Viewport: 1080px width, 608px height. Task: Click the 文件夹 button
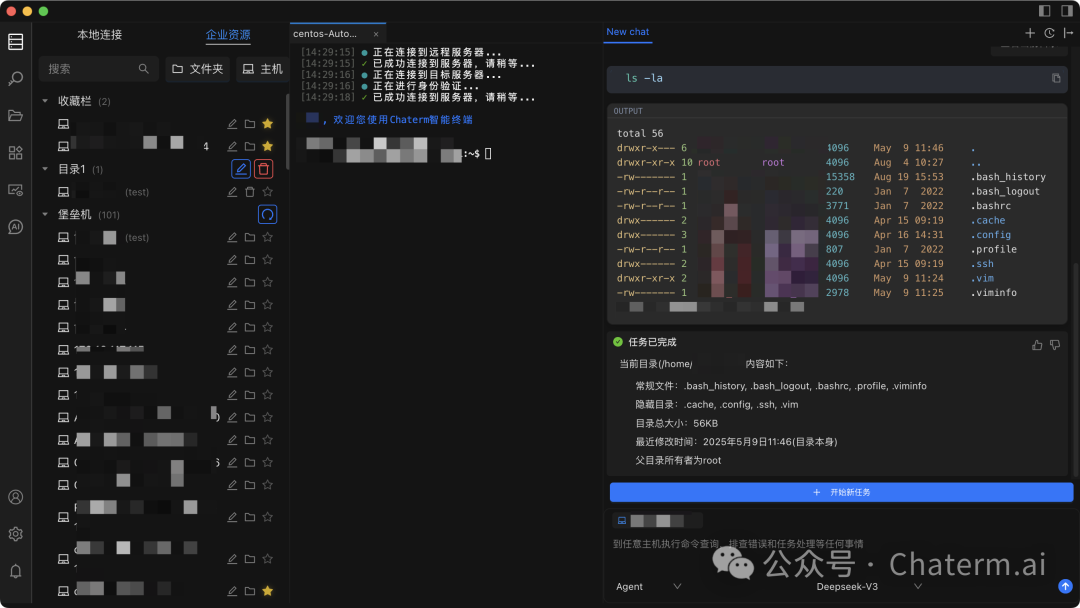[x=198, y=69]
